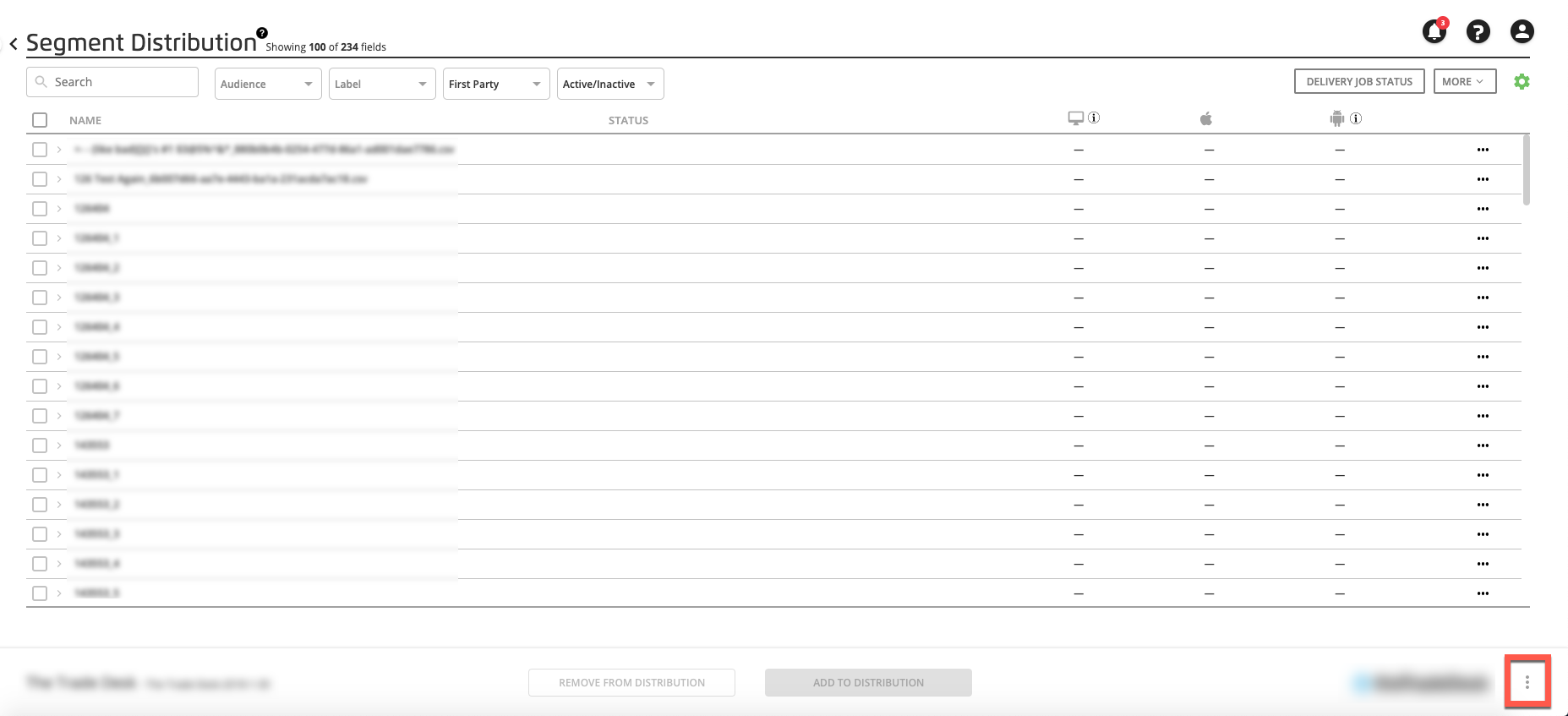Show info beside the Android column icon
This screenshot has width=1568, height=716.
click(1356, 118)
